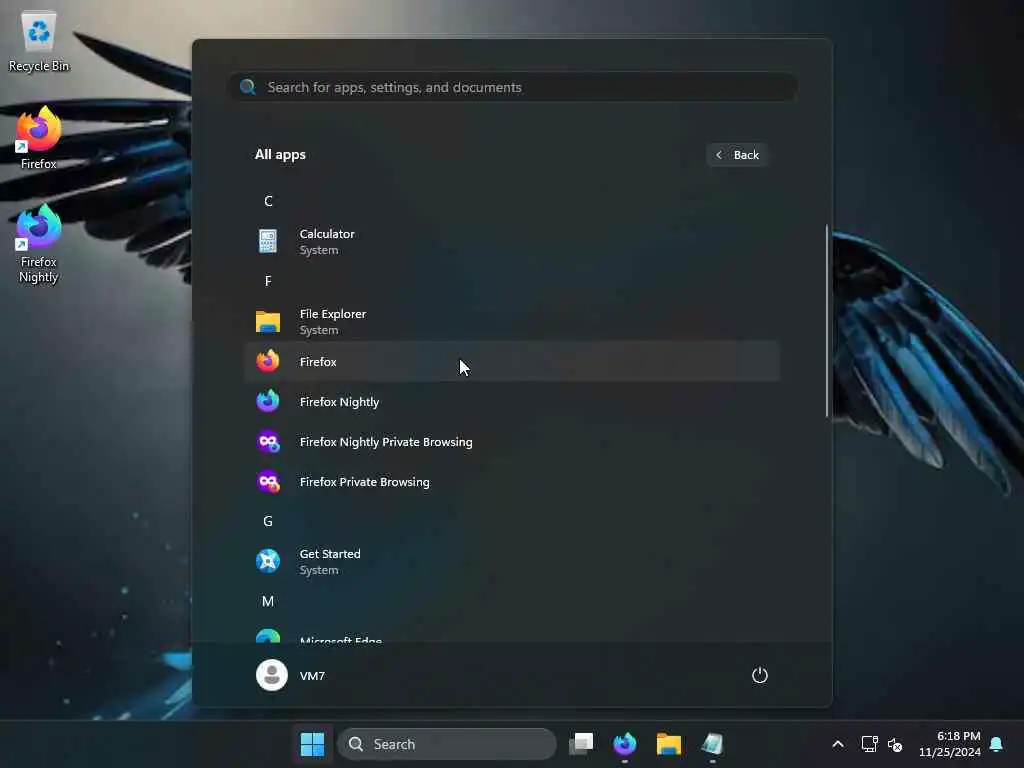Click the "All apps" heading
Screen dimensions: 1024x768
point(280,155)
